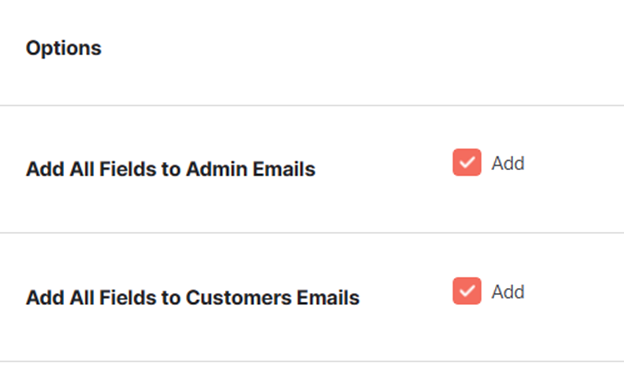Click the word Emails in the Admin Emails title
The width and height of the screenshot is (624, 387).
[284, 169]
